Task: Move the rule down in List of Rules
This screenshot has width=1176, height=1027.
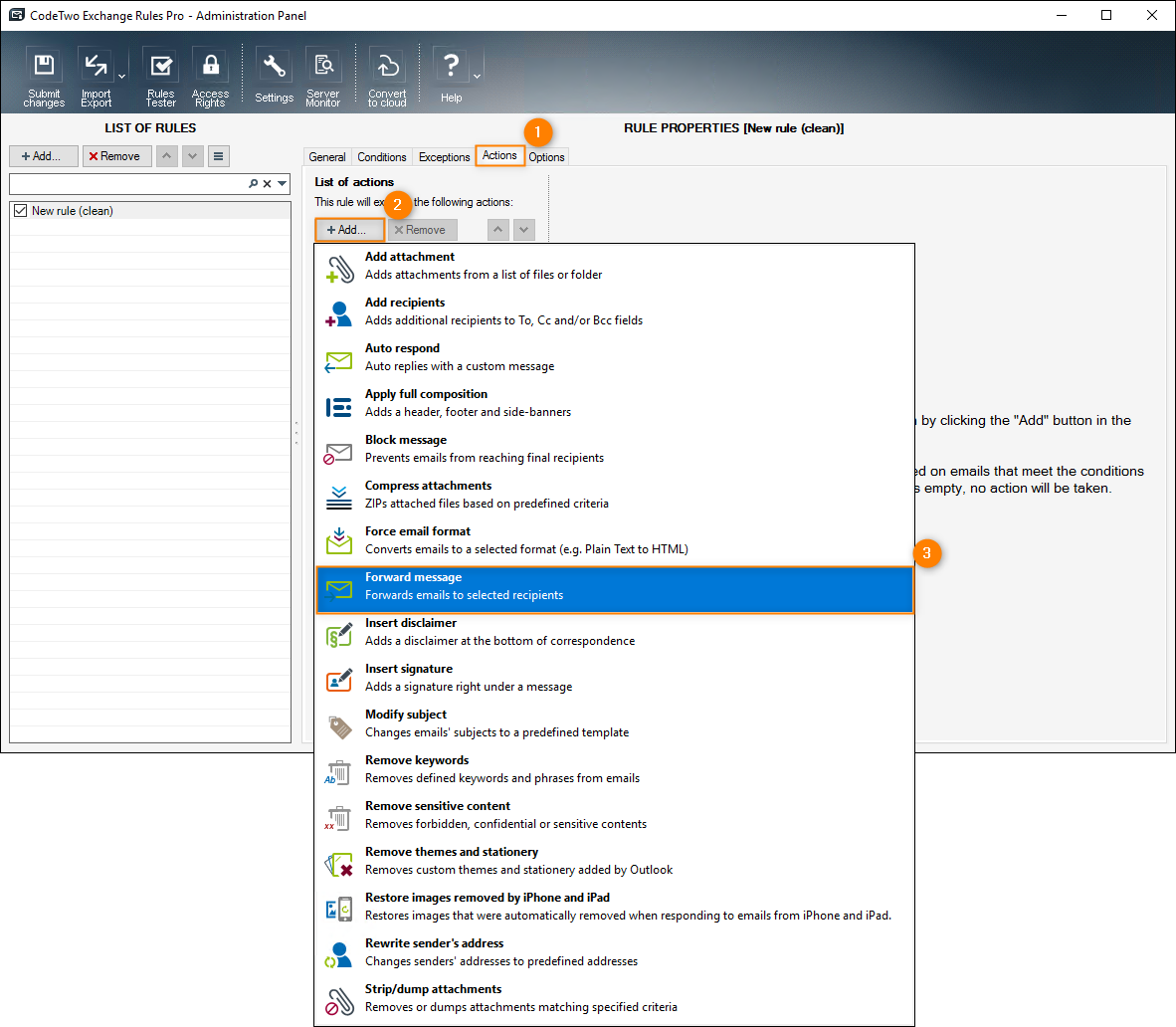Action: 193,156
